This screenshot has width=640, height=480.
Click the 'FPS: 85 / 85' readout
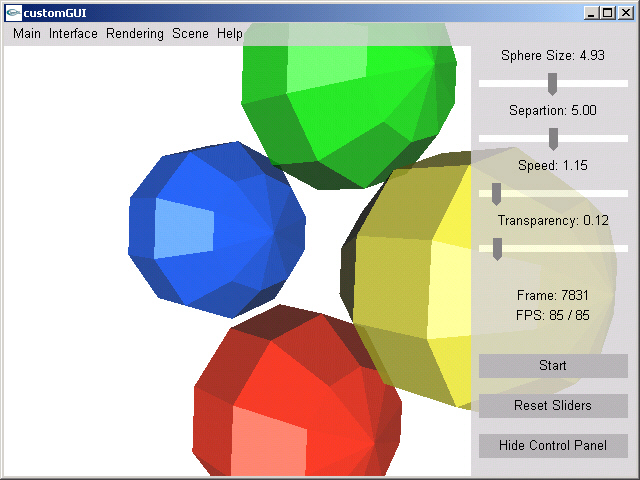click(553, 315)
